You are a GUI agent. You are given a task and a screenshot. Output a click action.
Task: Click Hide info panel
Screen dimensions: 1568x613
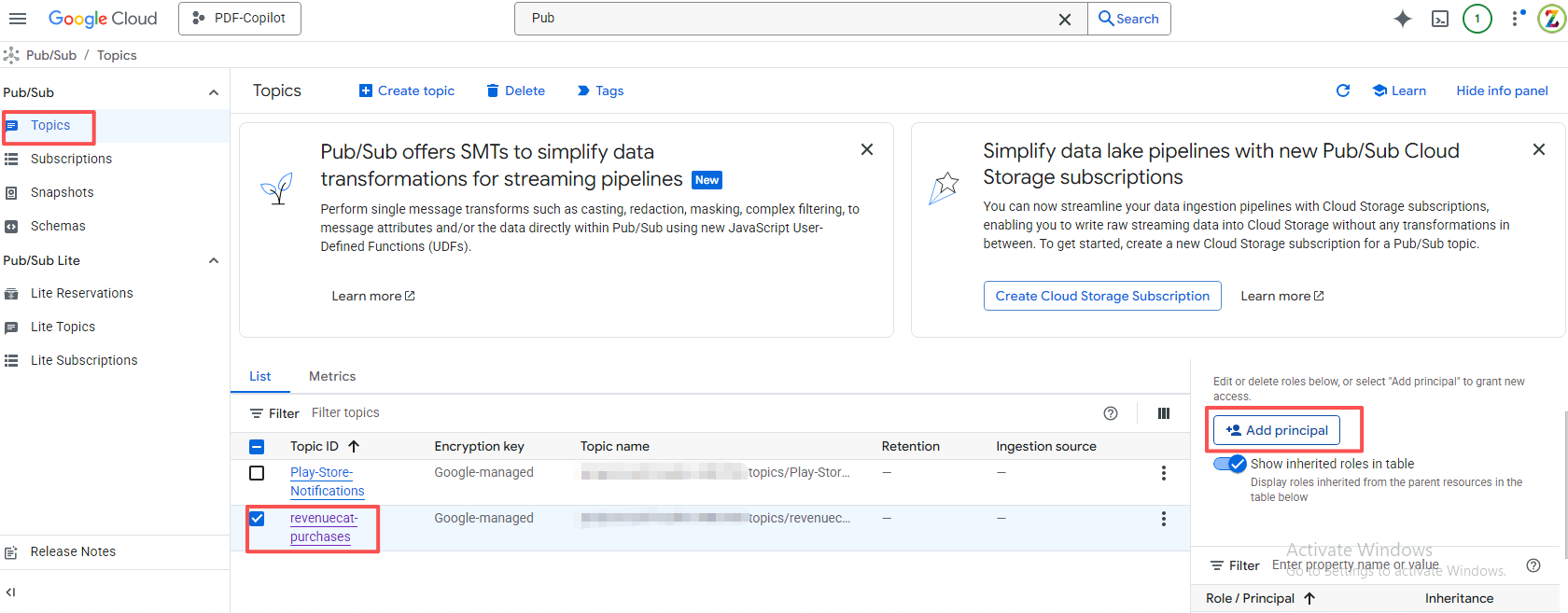[x=1502, y=91]
